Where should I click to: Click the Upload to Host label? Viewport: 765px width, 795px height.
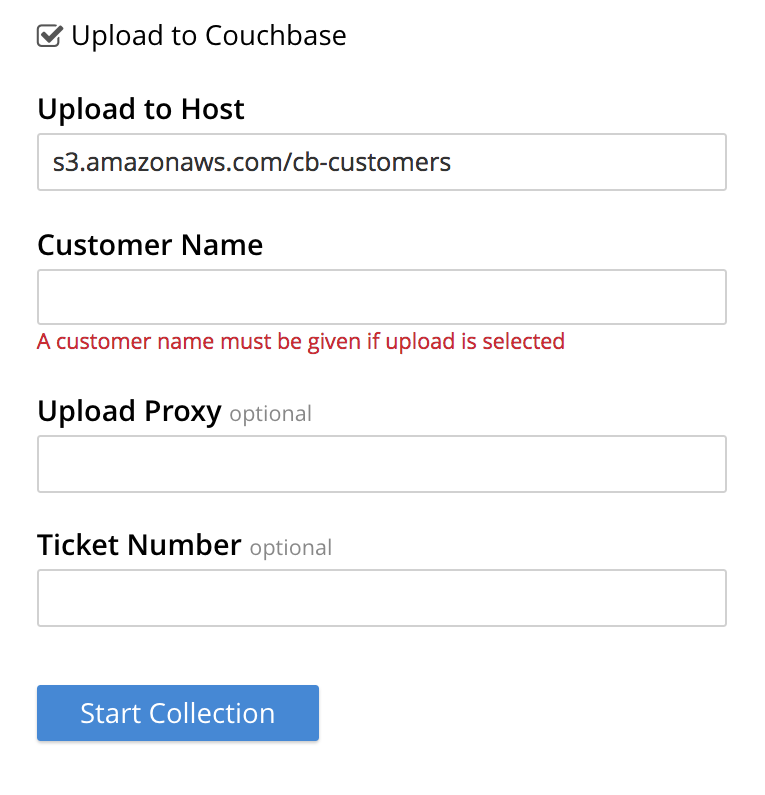point(141,109)
